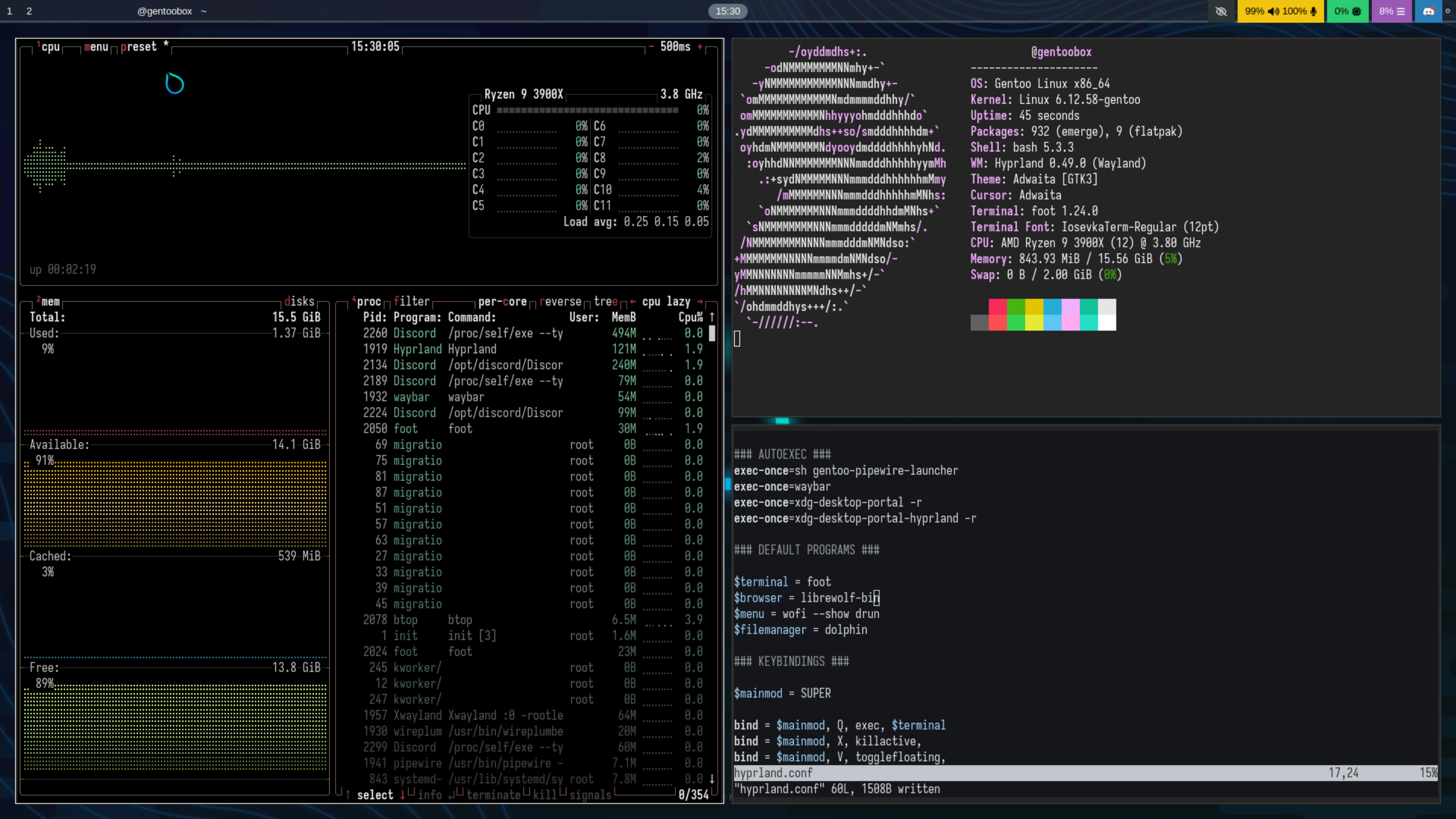Click the speaker volume icon in waybar
This screenshot has height=819, width=1456.
click(1273, 11)
